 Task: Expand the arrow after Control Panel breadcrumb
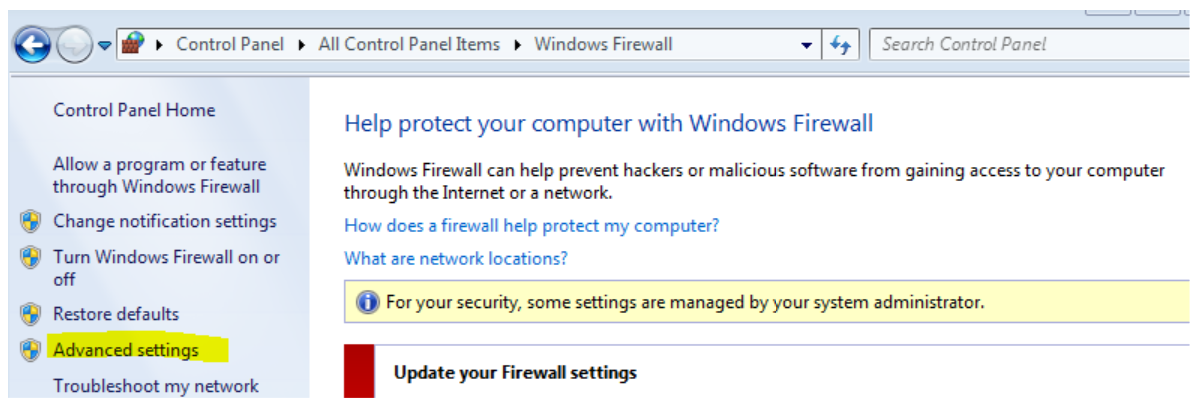tap(302, 44)
